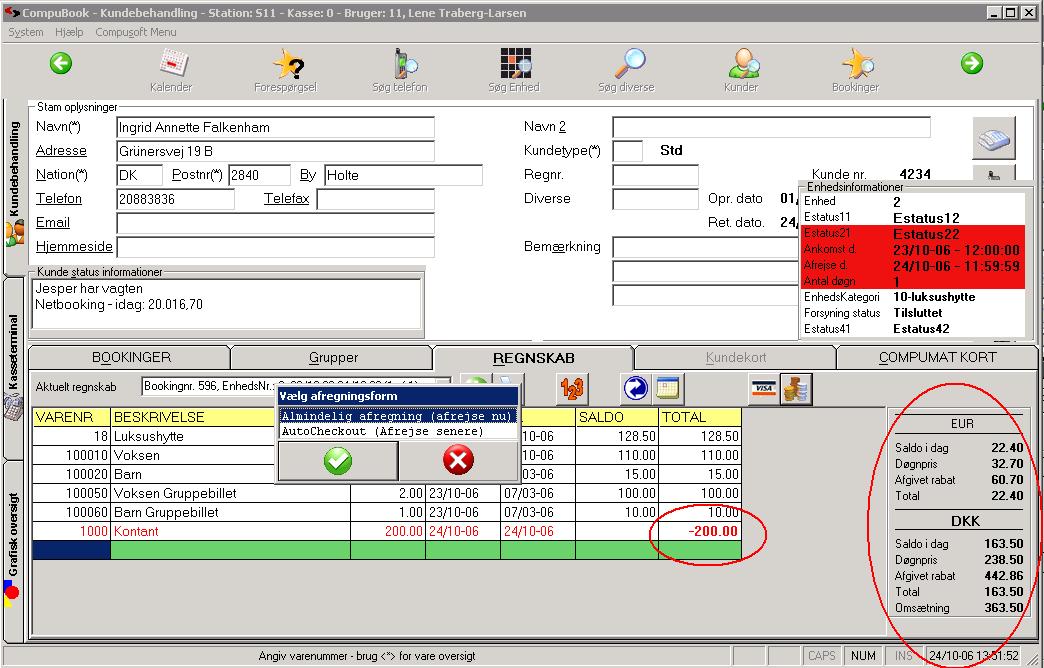The width and height of the screenshot is (1044, 668).
Task: Select the red Kontant payment row
Action: [x=386, y=531]
